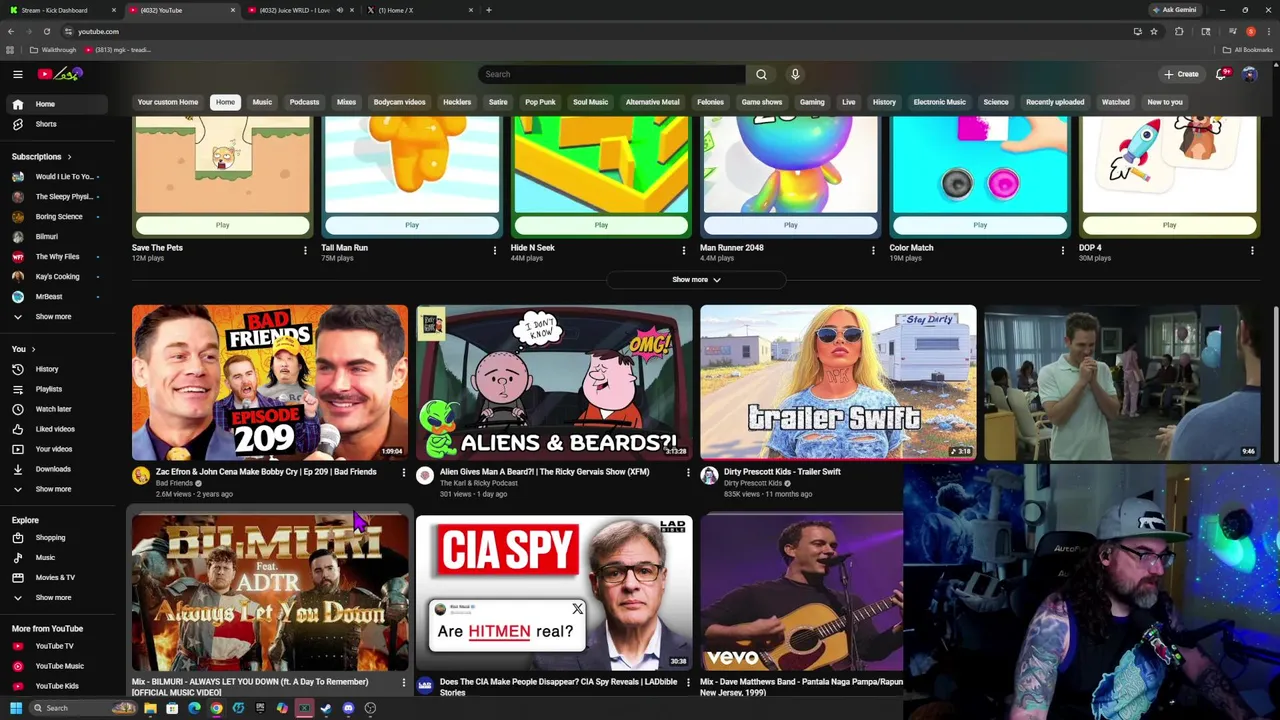Screen dimensions: 1280x720
Task: Open the Subscriptions section chevron
Action: click(x=69, y=157)
